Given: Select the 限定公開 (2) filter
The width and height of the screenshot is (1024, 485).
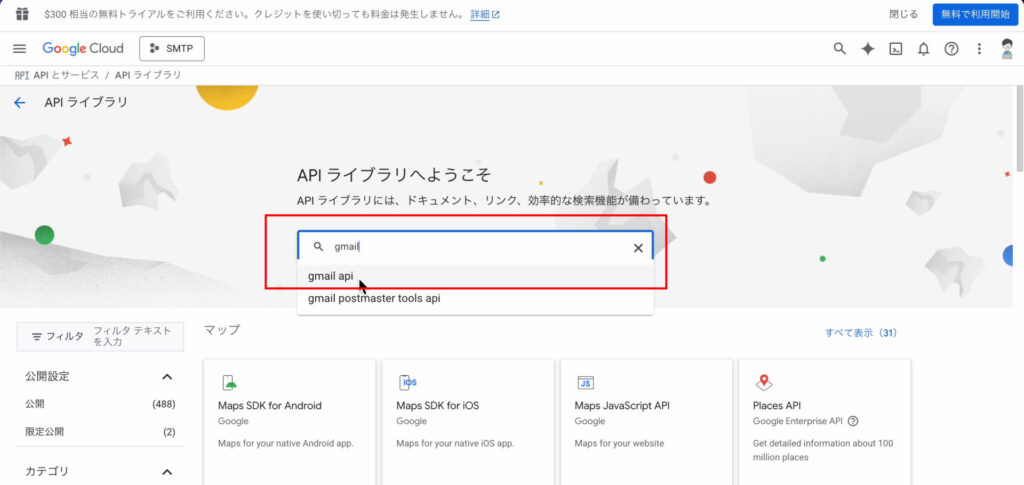Looking at the screenshot, I should pos(100,431).
